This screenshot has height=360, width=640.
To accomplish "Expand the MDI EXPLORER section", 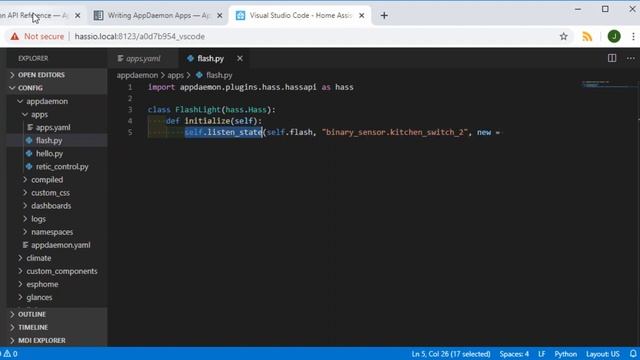I will (57, 340).
